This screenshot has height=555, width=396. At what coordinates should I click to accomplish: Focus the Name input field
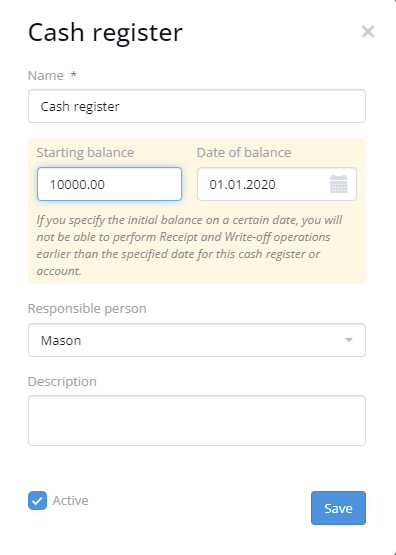[x=197, y=106]
